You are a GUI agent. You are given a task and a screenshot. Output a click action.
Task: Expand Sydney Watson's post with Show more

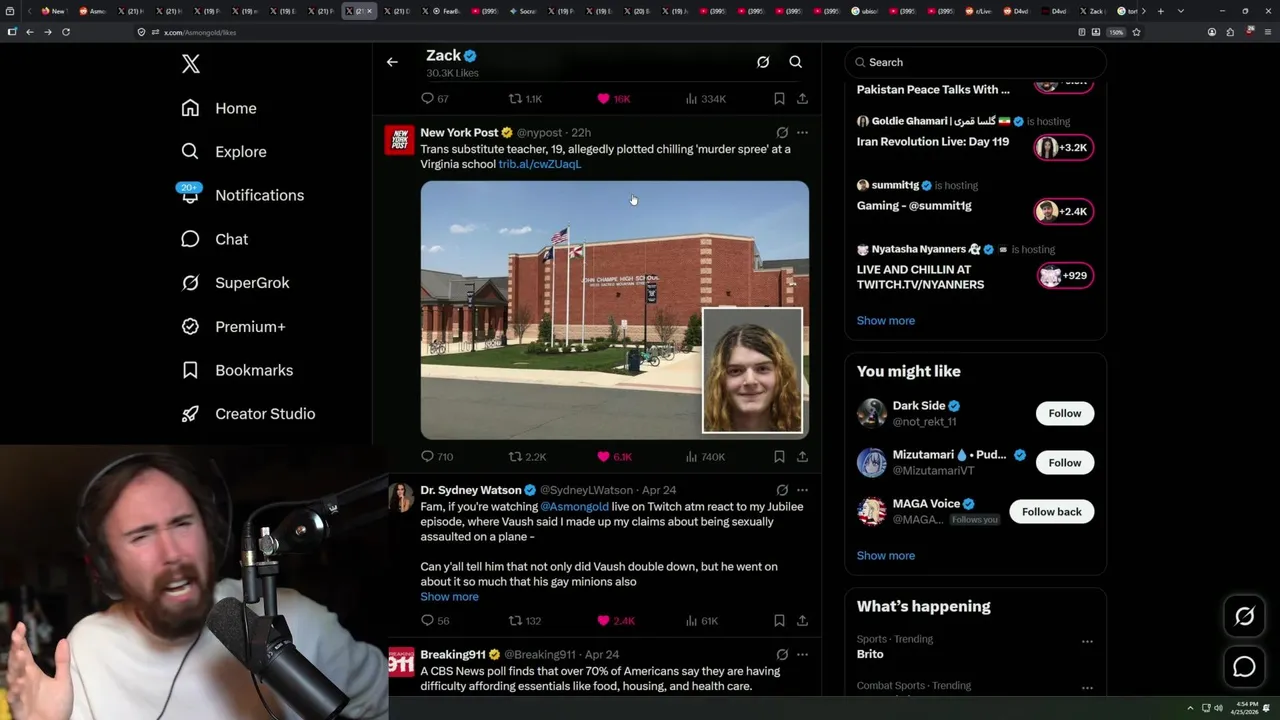point(449,597)
